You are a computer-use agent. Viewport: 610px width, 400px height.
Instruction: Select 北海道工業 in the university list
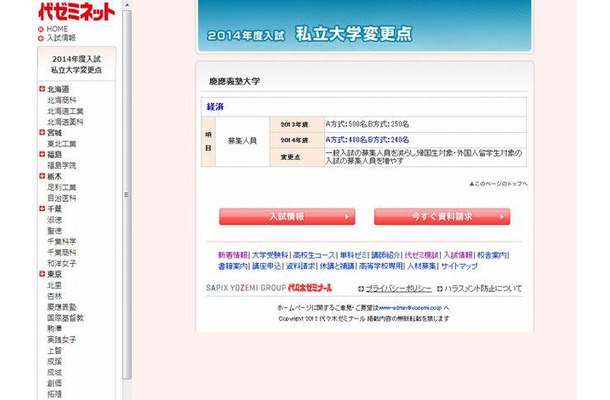65,111
